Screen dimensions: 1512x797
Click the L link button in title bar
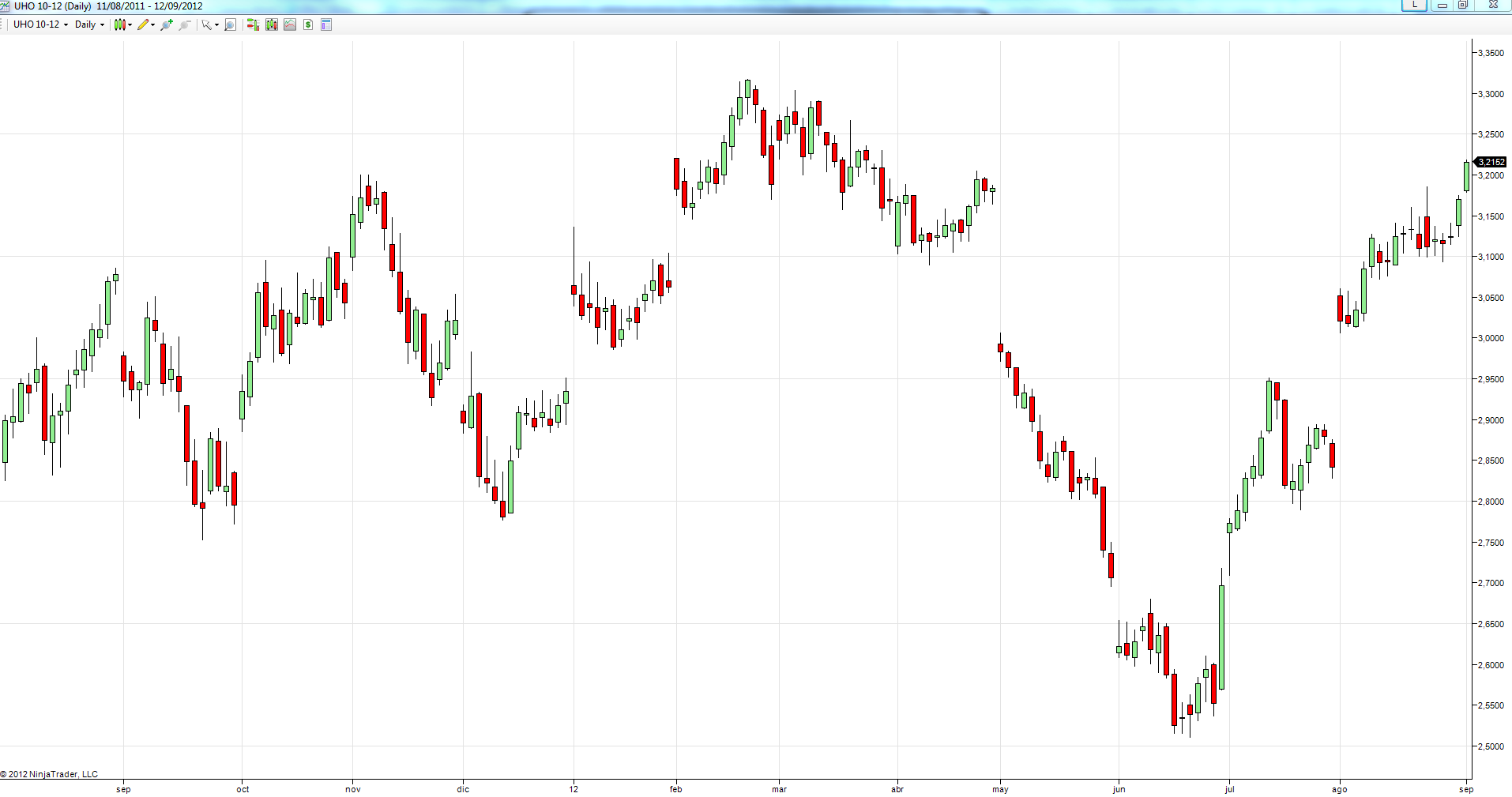tap(1414, 5)
